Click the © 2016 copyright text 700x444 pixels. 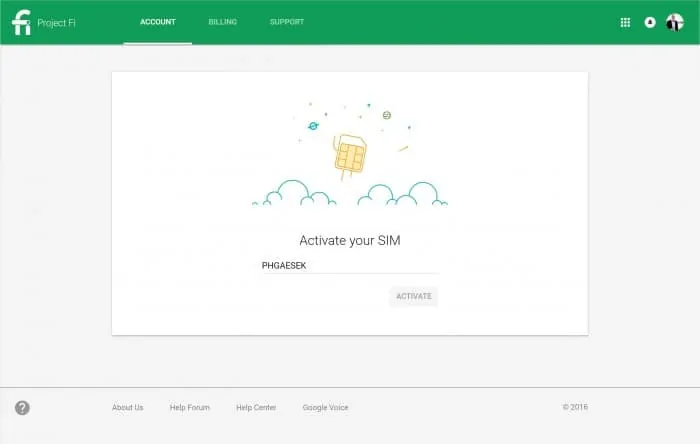pos(575,407)
